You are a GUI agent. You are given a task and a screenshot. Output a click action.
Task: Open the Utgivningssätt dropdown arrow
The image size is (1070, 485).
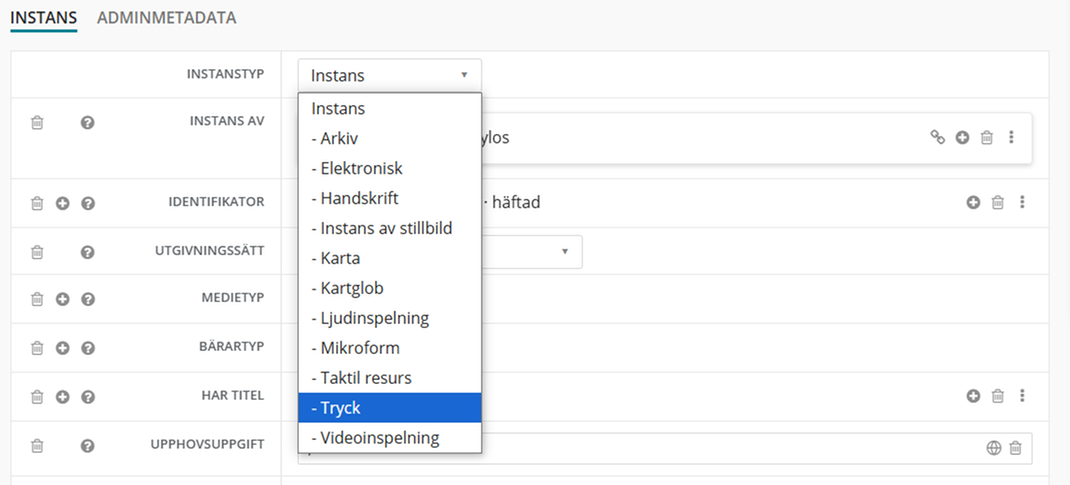(565, 251)
